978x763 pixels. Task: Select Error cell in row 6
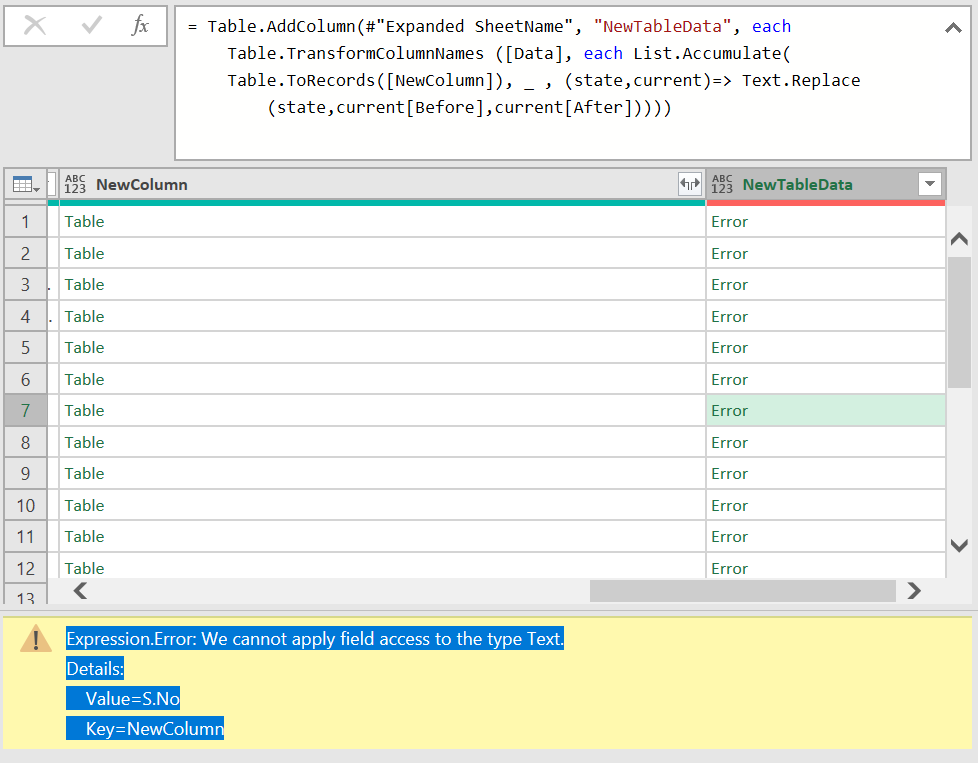pyautogui.click(x=826, y=379)
